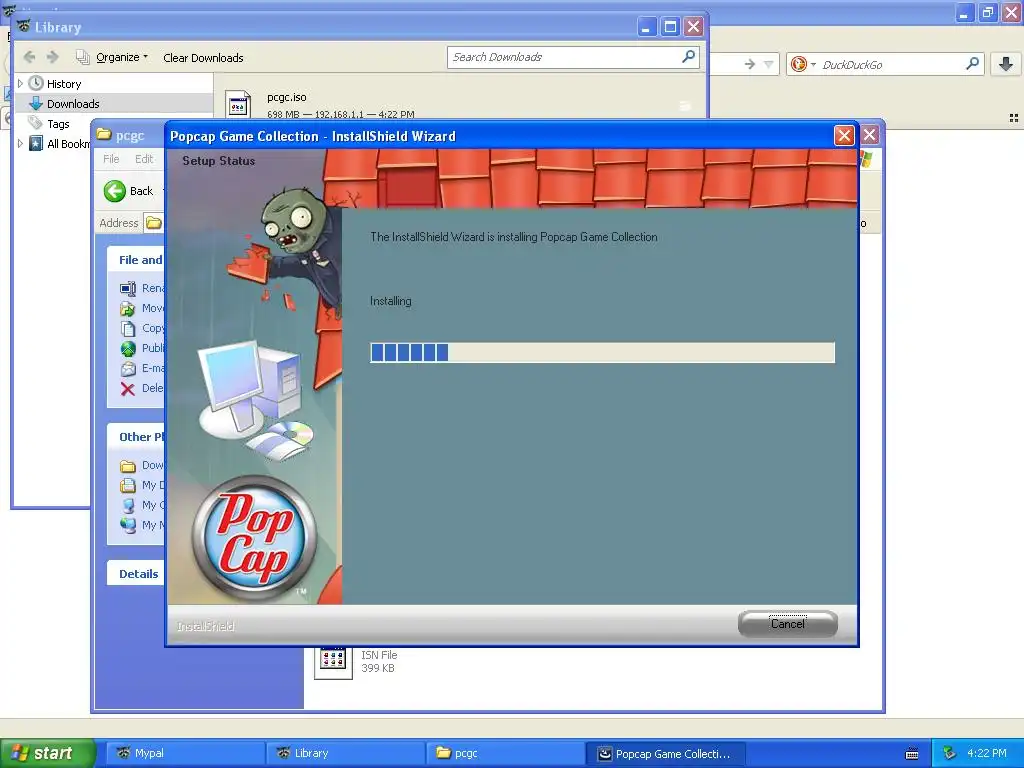
Task: Cancel the Popcap Game Collection installation
Action: pyautogui.click(x=788, y=624)
